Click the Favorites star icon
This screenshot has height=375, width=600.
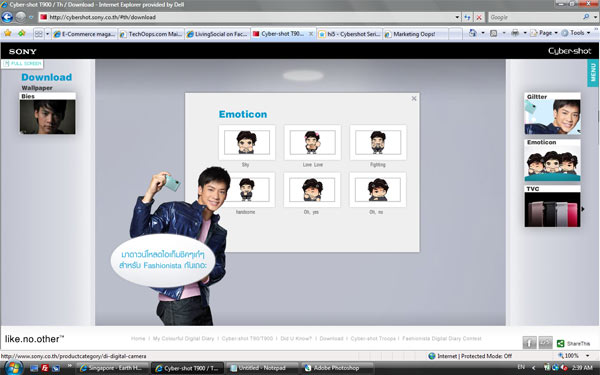click(8, 33)
